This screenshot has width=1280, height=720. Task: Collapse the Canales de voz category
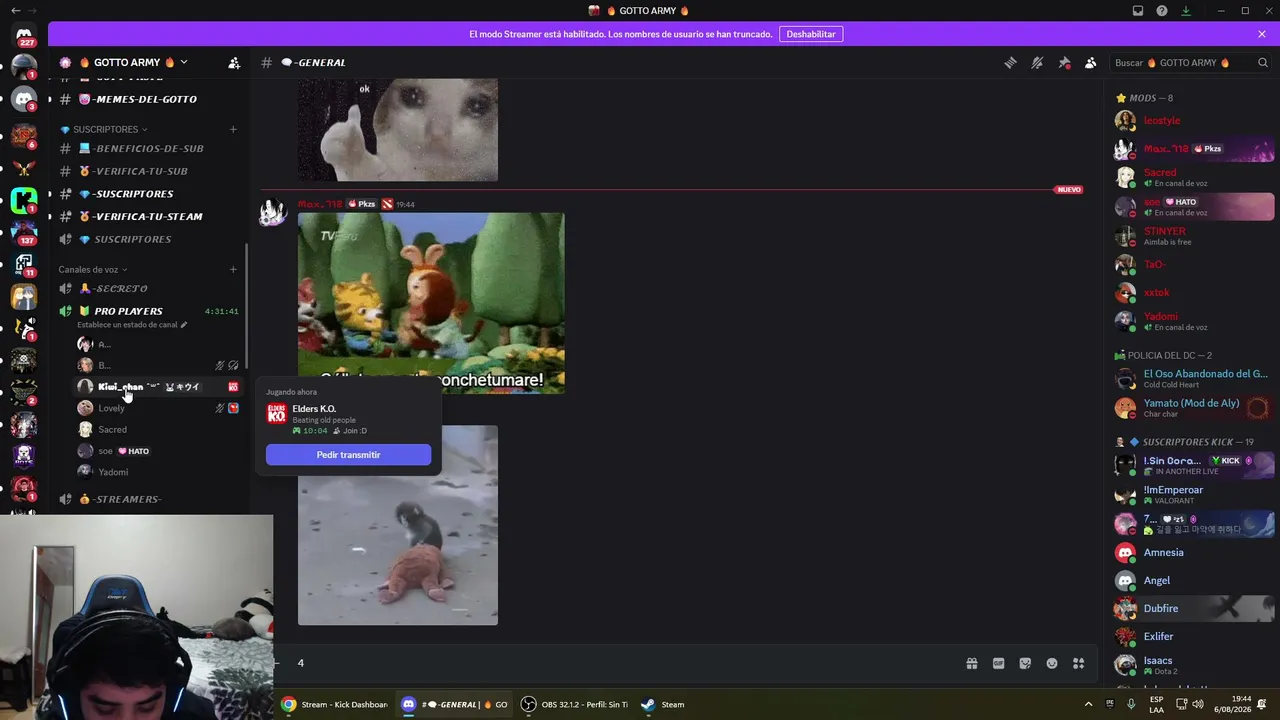click(x=93, y=269)
